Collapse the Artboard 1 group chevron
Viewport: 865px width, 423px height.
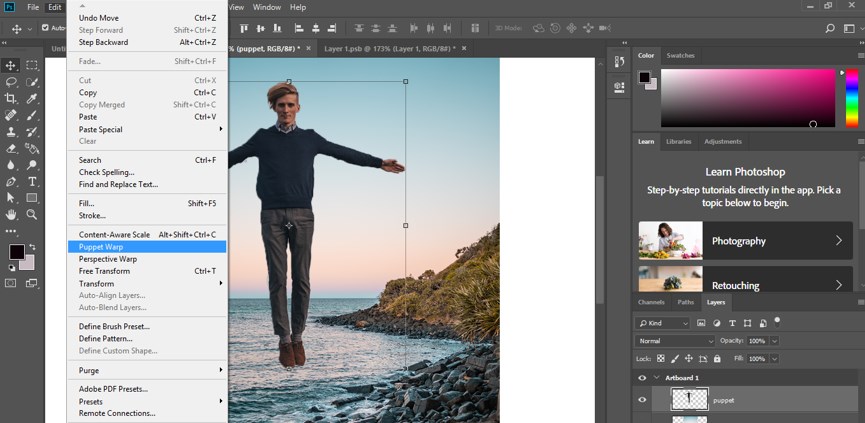pos(658,378)
